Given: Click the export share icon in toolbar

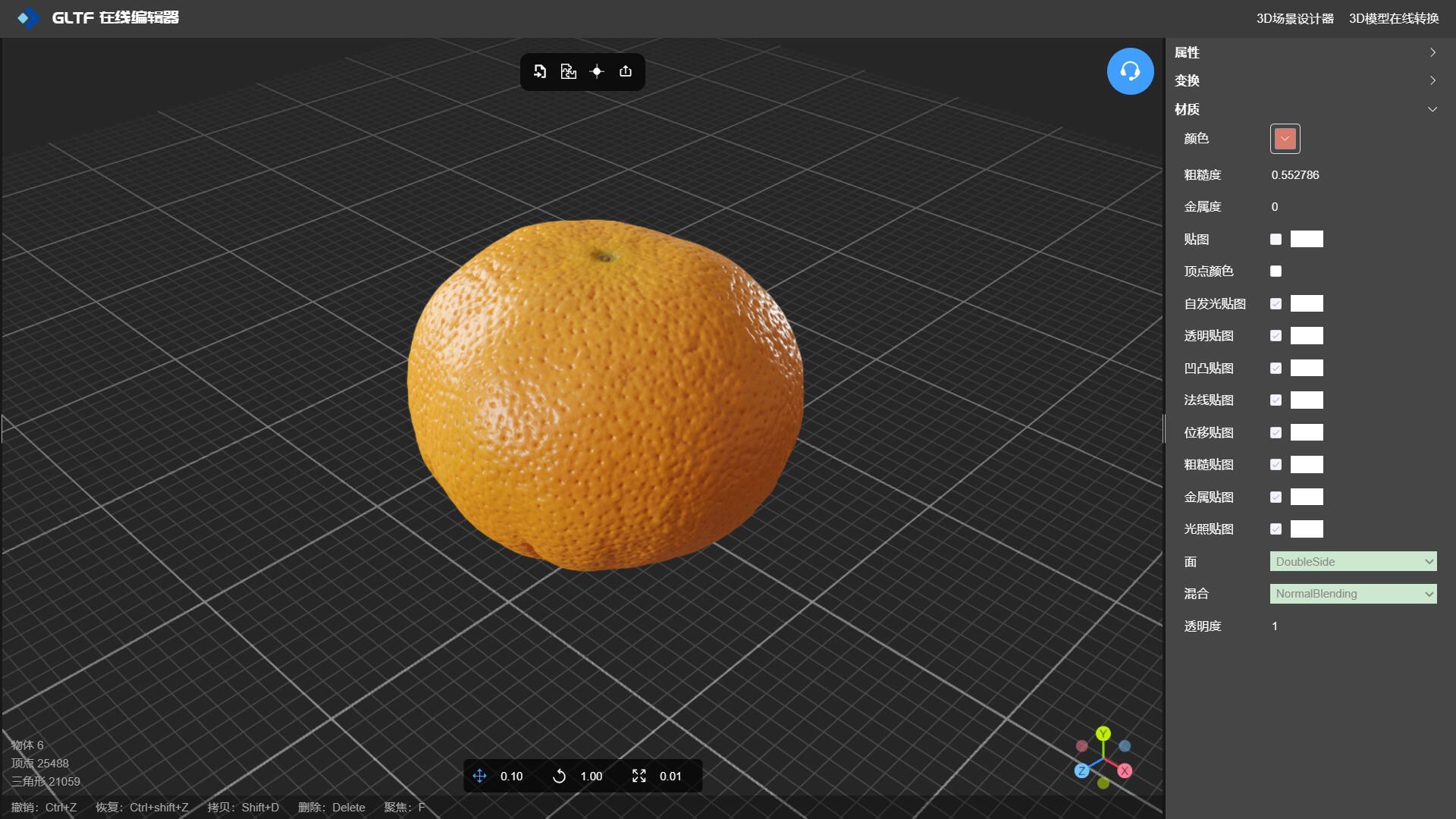Looking at the screenshot, I should point(626,71).
